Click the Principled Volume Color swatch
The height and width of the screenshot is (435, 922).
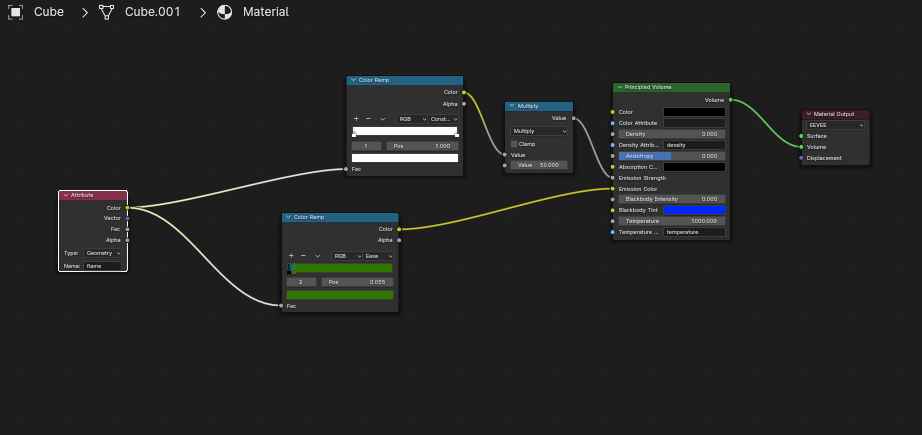pos(694,112)
